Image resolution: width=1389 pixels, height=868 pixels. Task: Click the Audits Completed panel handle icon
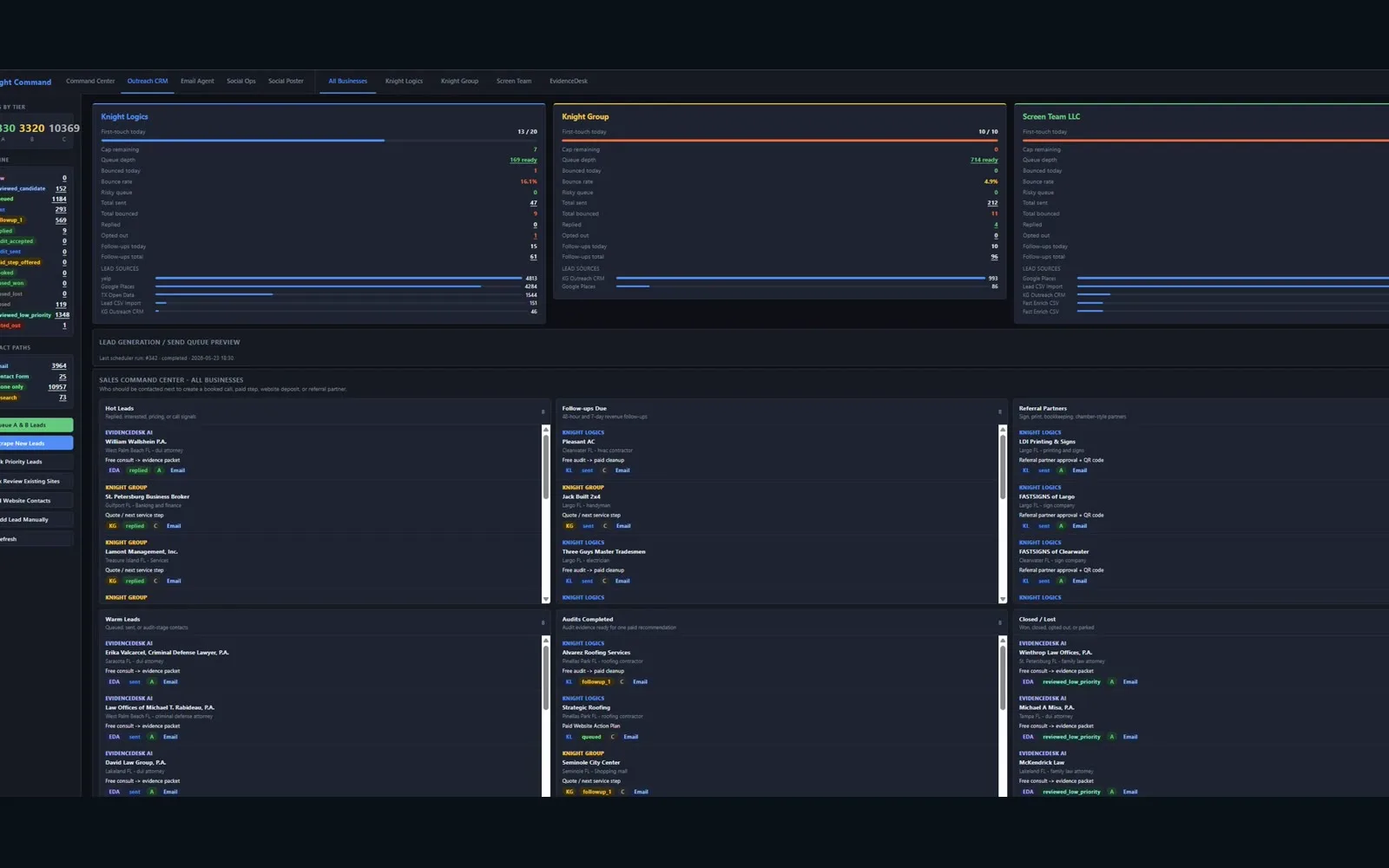(1000, 623)
